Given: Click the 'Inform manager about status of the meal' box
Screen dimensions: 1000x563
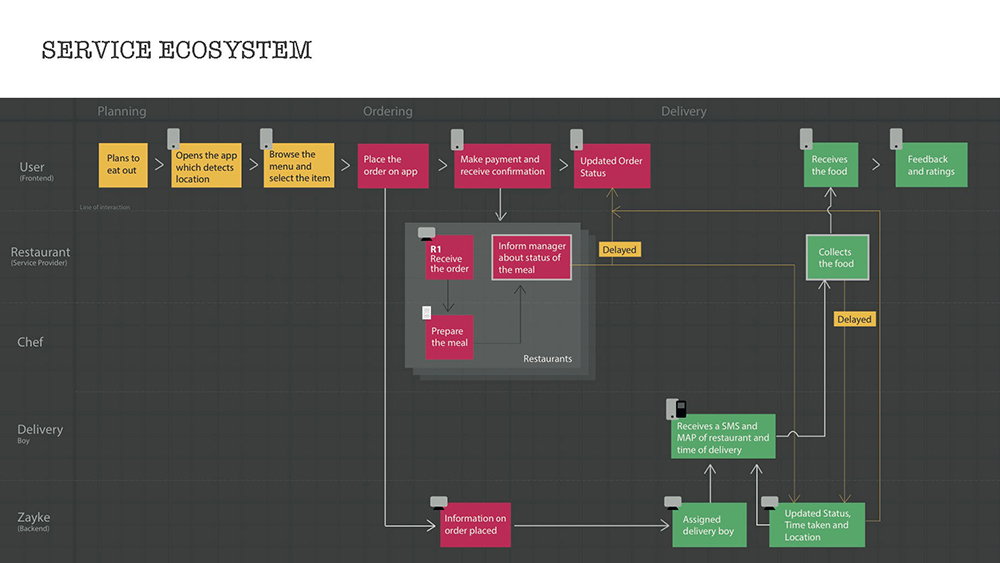Looking at the screenshot, I should [x=531, y=258].
